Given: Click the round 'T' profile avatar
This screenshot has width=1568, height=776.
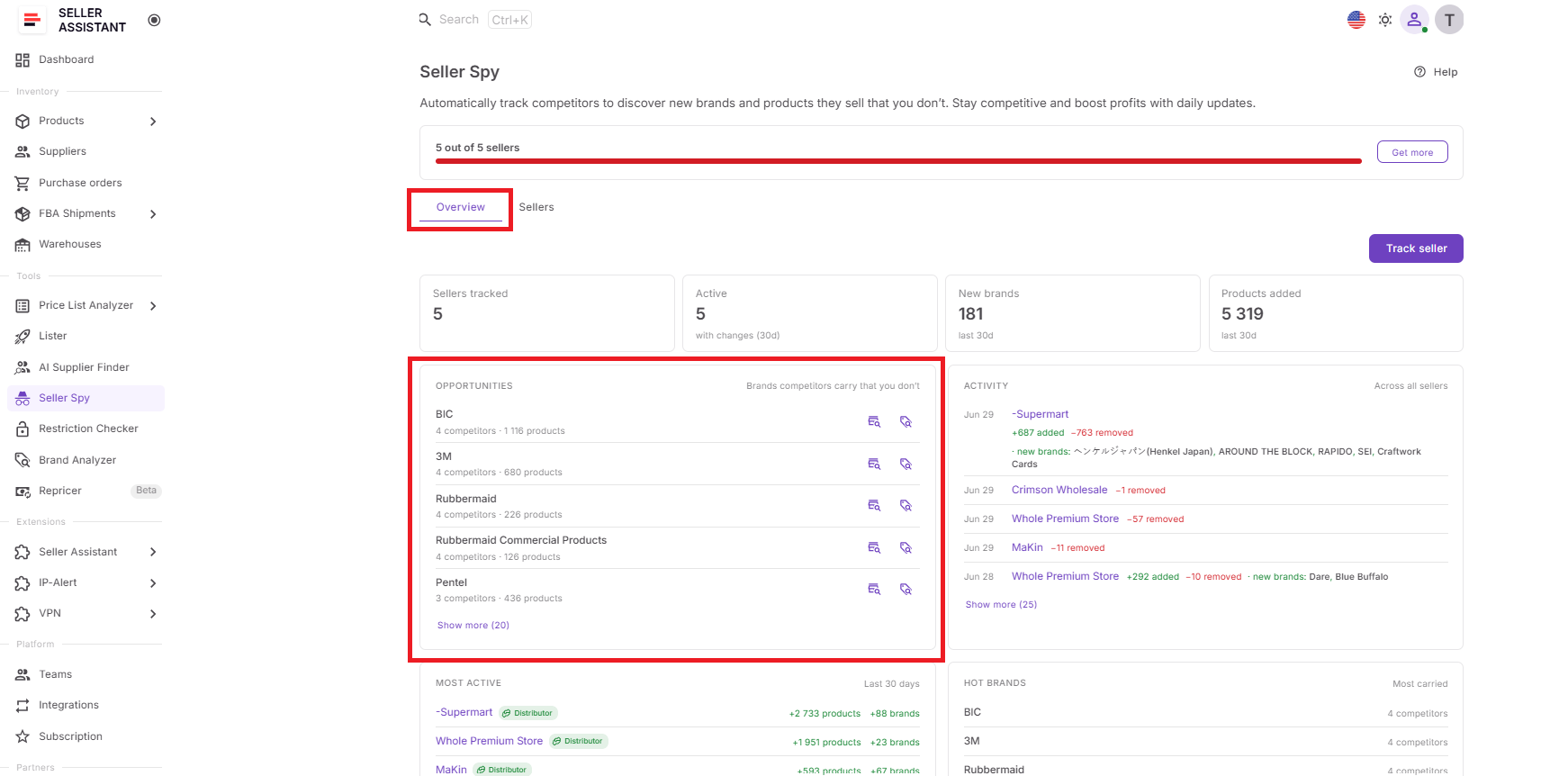Looking at the screenshot, I should click(1449, 20).
